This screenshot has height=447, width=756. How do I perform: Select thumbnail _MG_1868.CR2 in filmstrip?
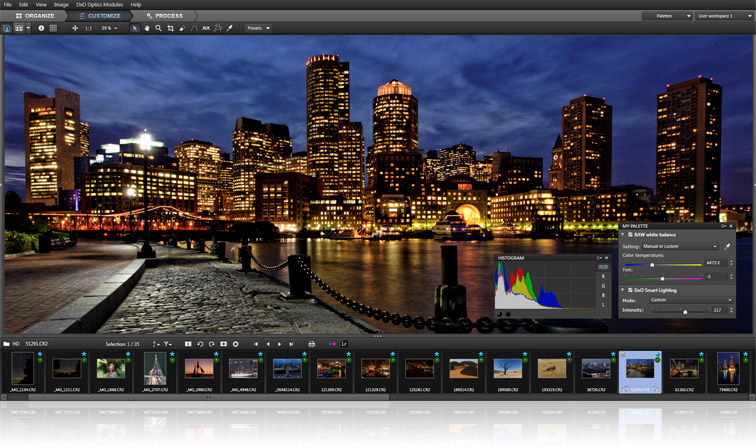tap(111, 369)
